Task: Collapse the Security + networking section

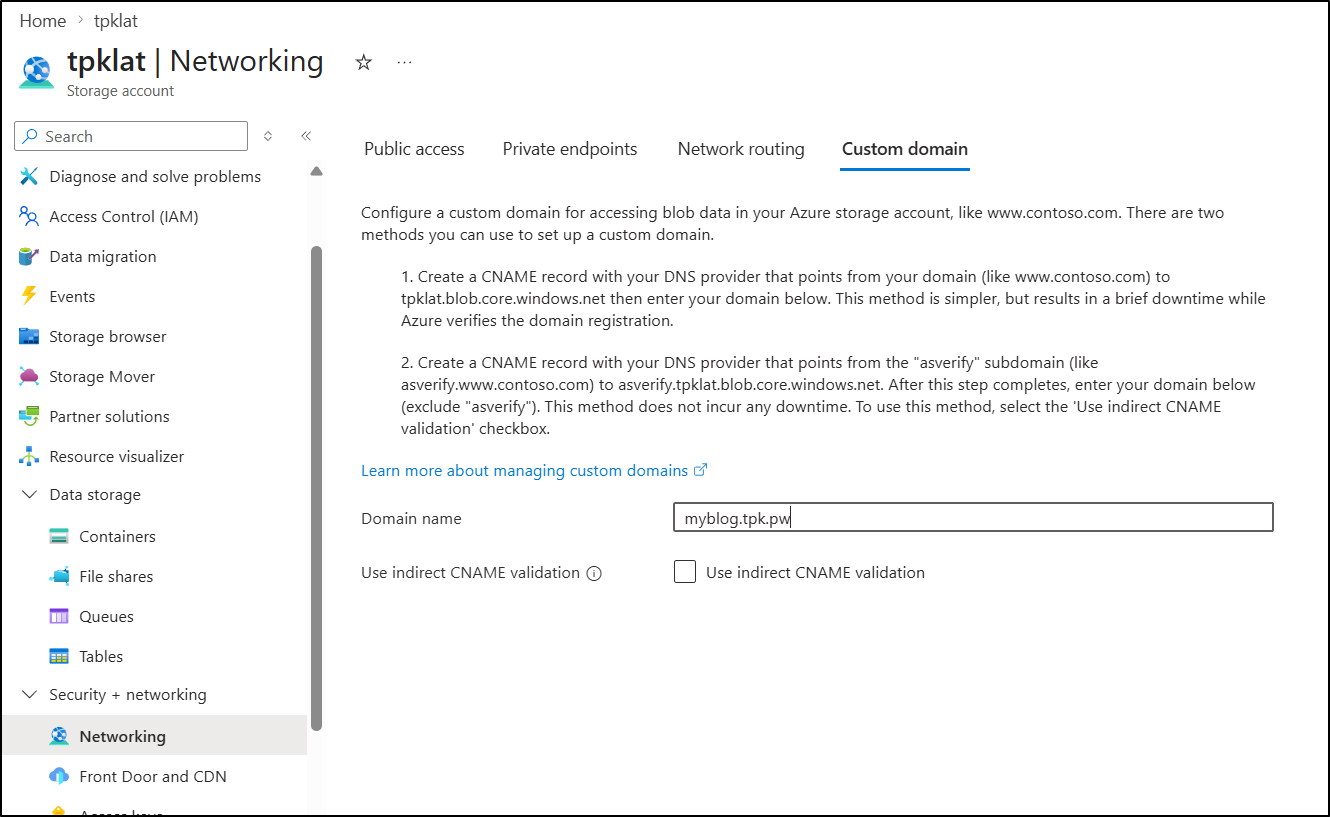Action: coord(29,695)
